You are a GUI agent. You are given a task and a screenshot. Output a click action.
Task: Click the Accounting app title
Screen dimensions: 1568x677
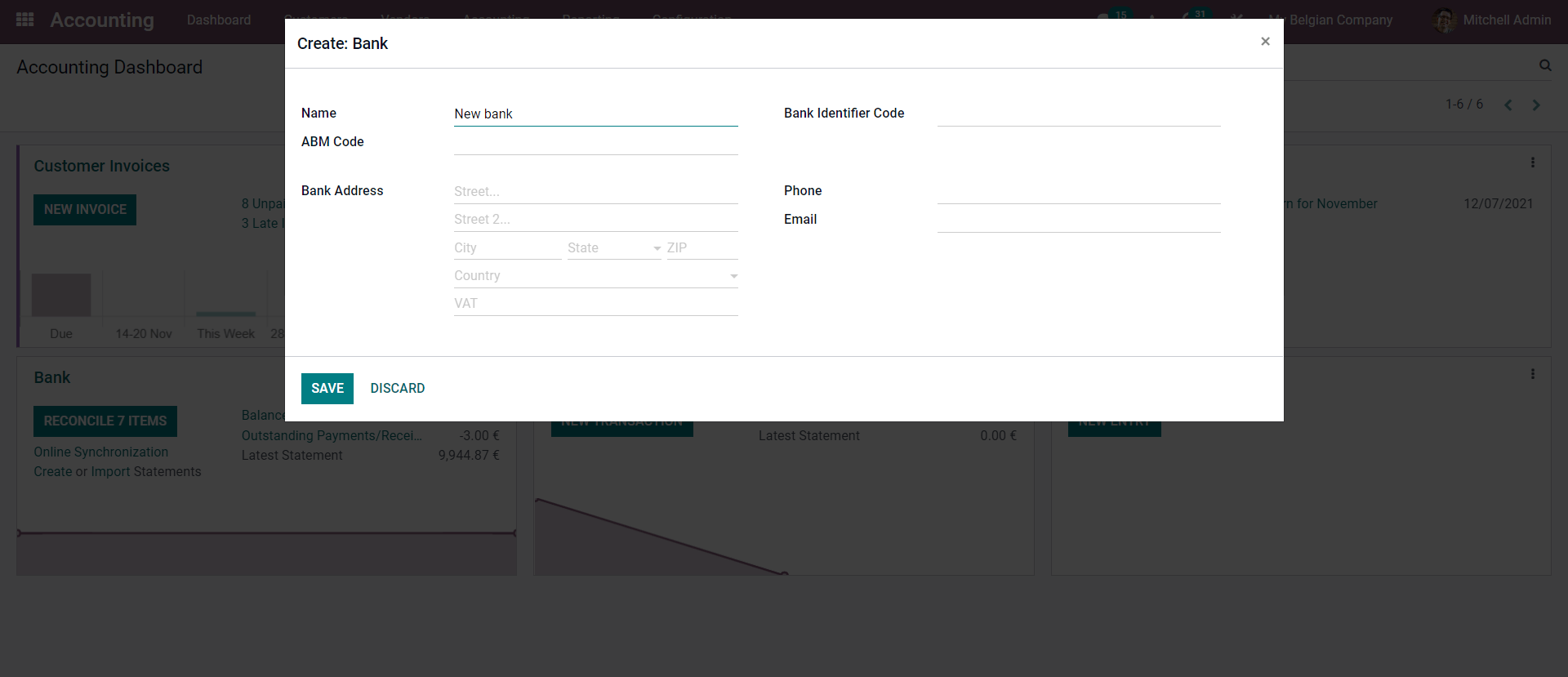click(x=102, y=20)
